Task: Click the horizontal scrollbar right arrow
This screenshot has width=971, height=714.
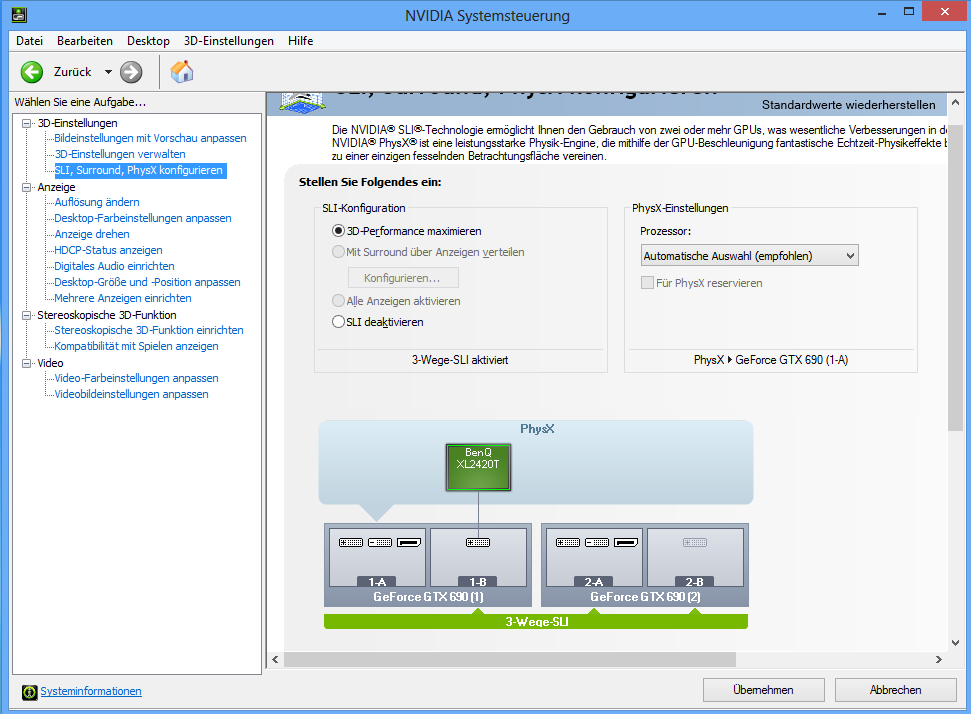Action: coord(939,660)
